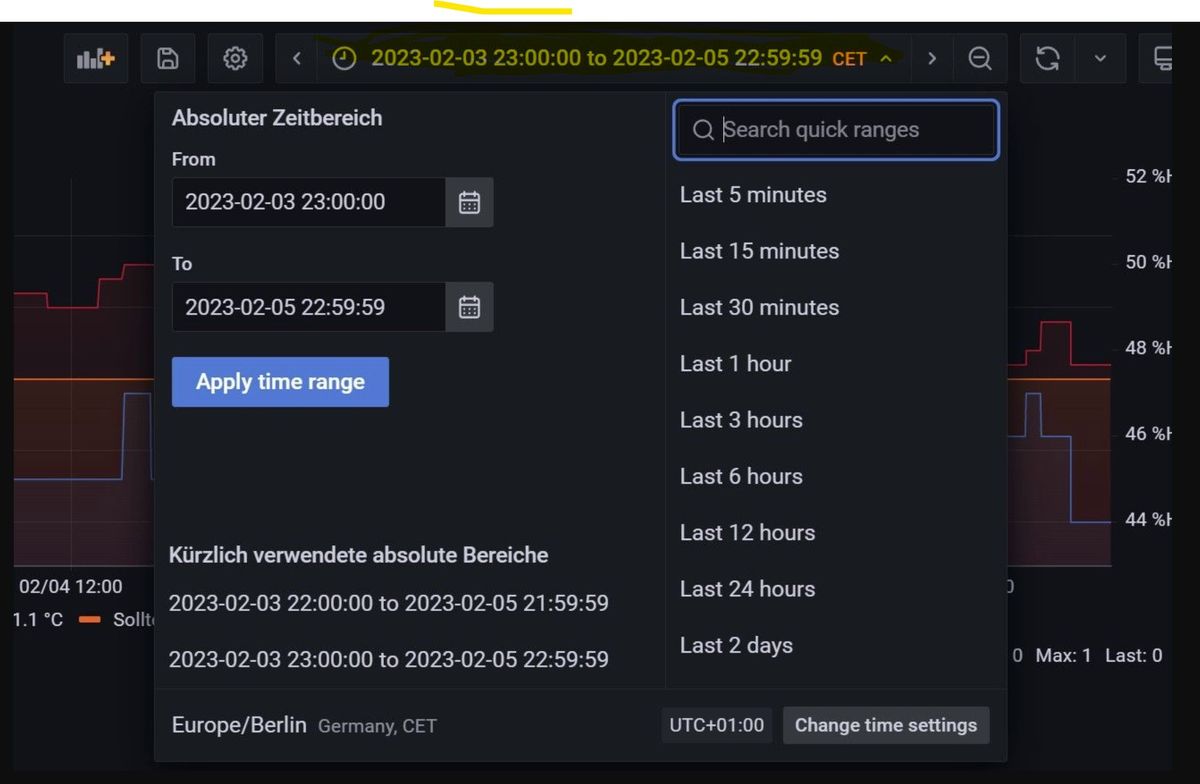
Task: Open dashboard settings gear icon
Action: coord(235,59)
